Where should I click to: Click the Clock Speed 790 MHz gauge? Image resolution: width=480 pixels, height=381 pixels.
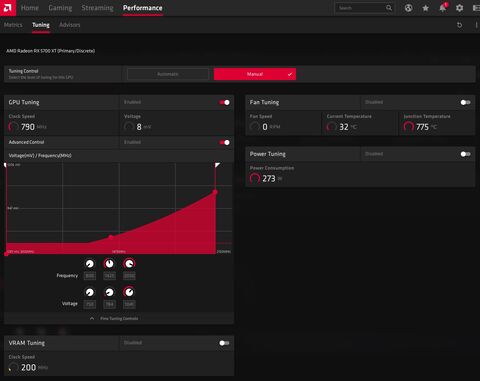13,127
